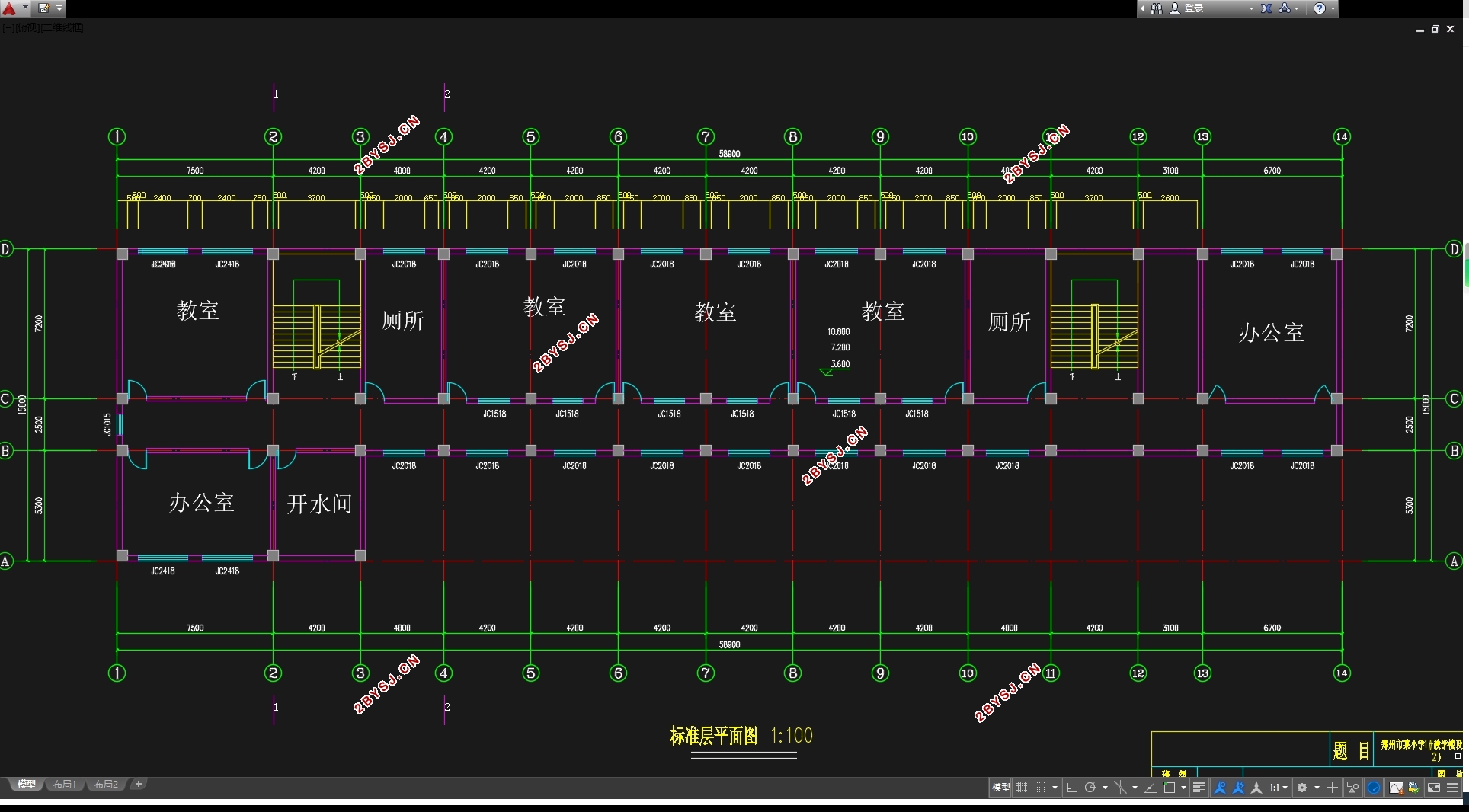Open graphics performance warning icon
Image resolution: width=1469 pixels, height=812 pixels.
(1396, 788)
